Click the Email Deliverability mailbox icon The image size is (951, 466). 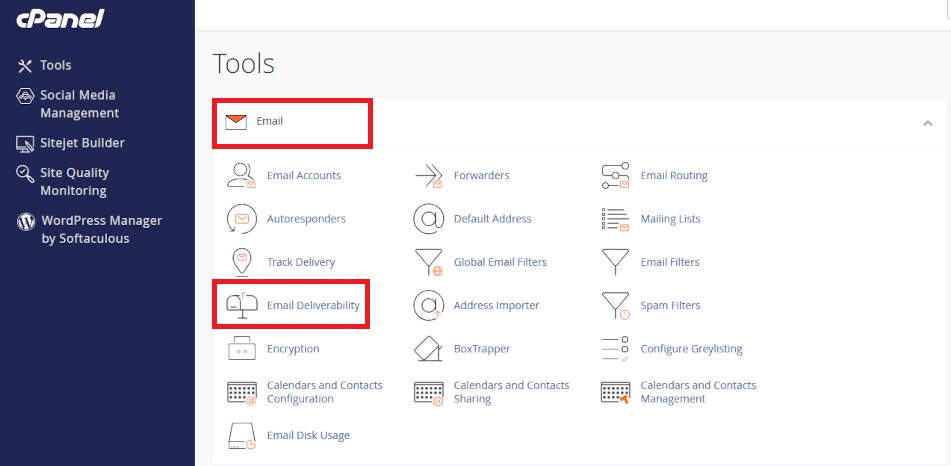(241, 305)
